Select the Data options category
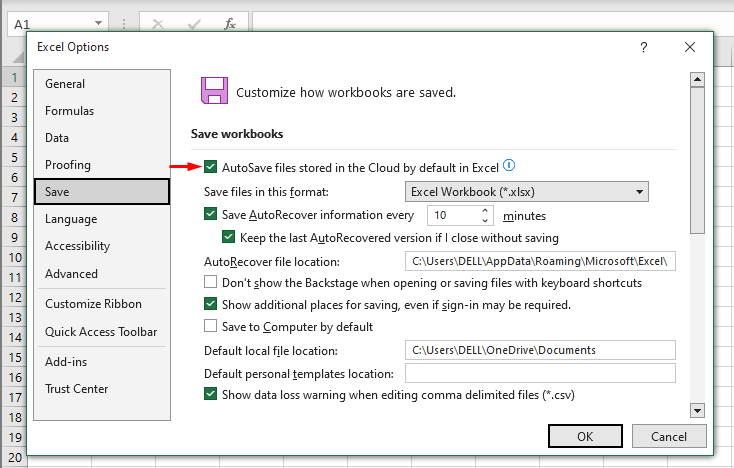The width and height of the screenshot is (734, 468). [x=102, y=138]
